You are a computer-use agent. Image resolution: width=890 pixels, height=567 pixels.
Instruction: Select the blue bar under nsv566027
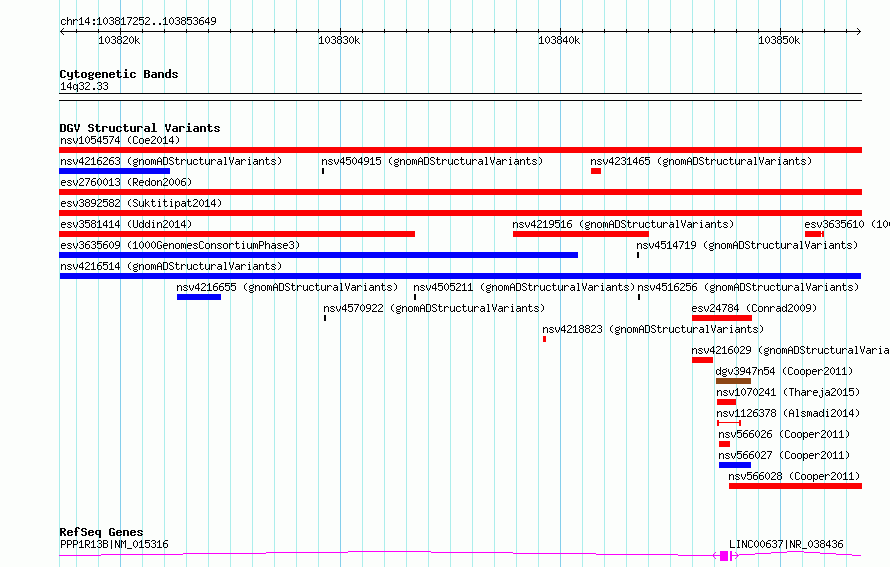click(x=735, y=465)
